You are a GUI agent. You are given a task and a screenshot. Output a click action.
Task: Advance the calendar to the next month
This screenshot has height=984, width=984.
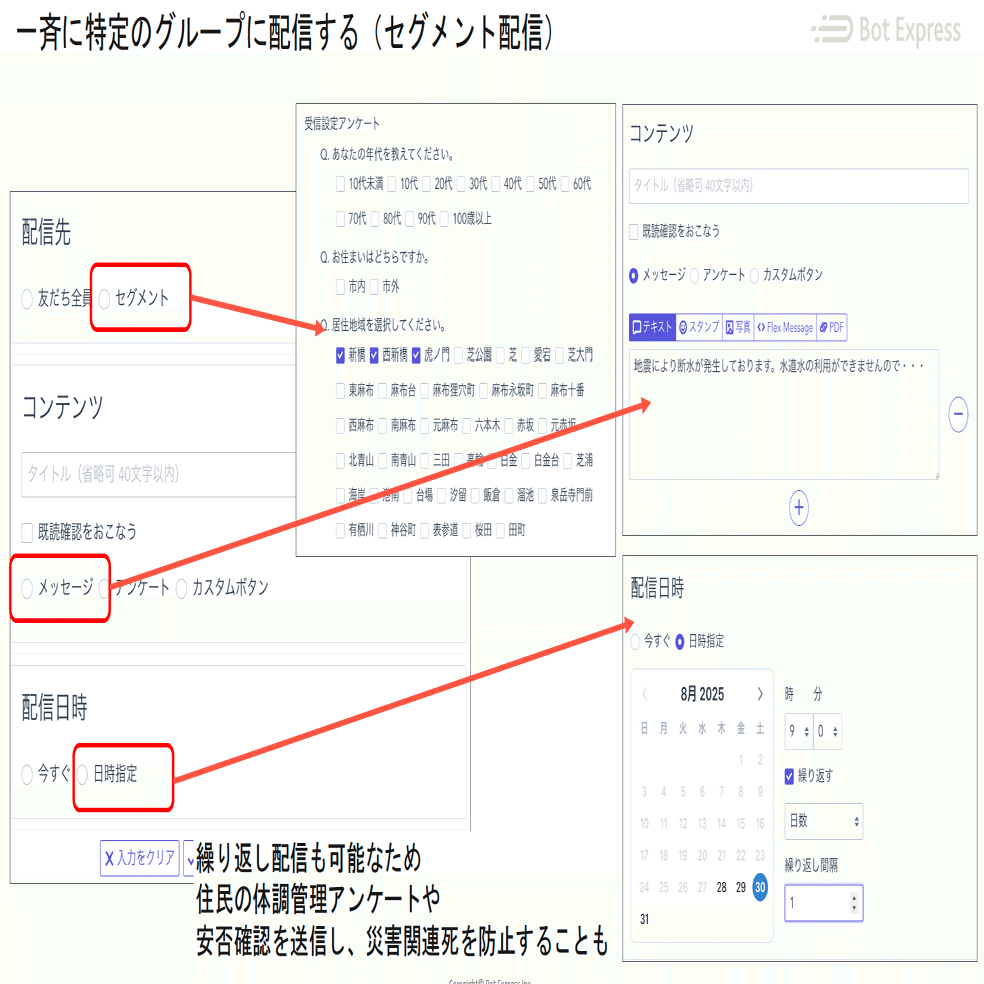(x=760, y=694)
